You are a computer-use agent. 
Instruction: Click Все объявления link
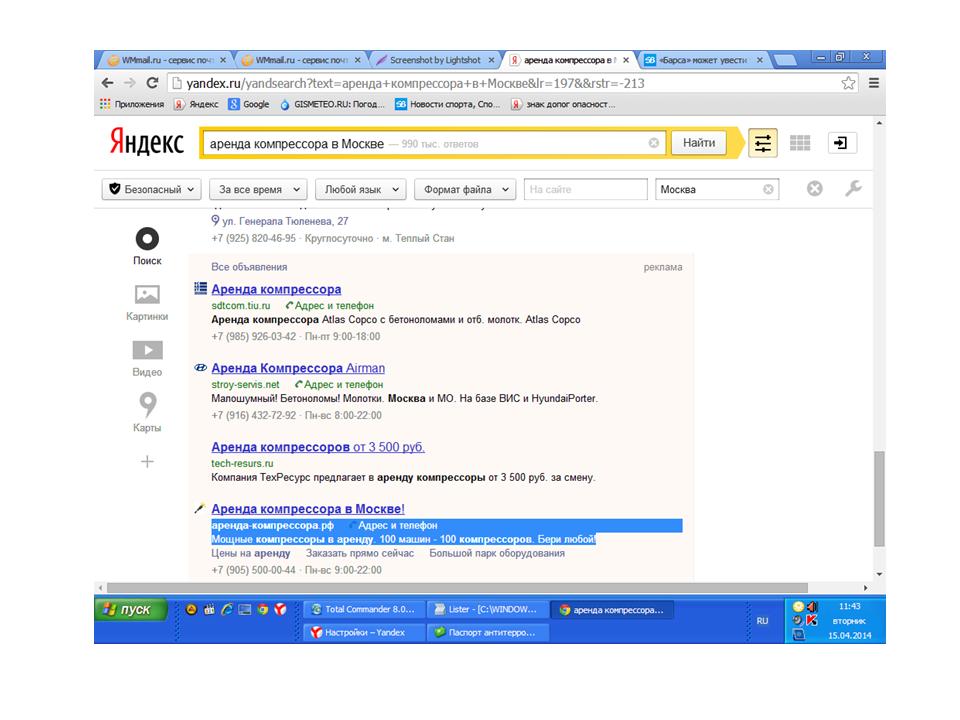pos(249,267)
